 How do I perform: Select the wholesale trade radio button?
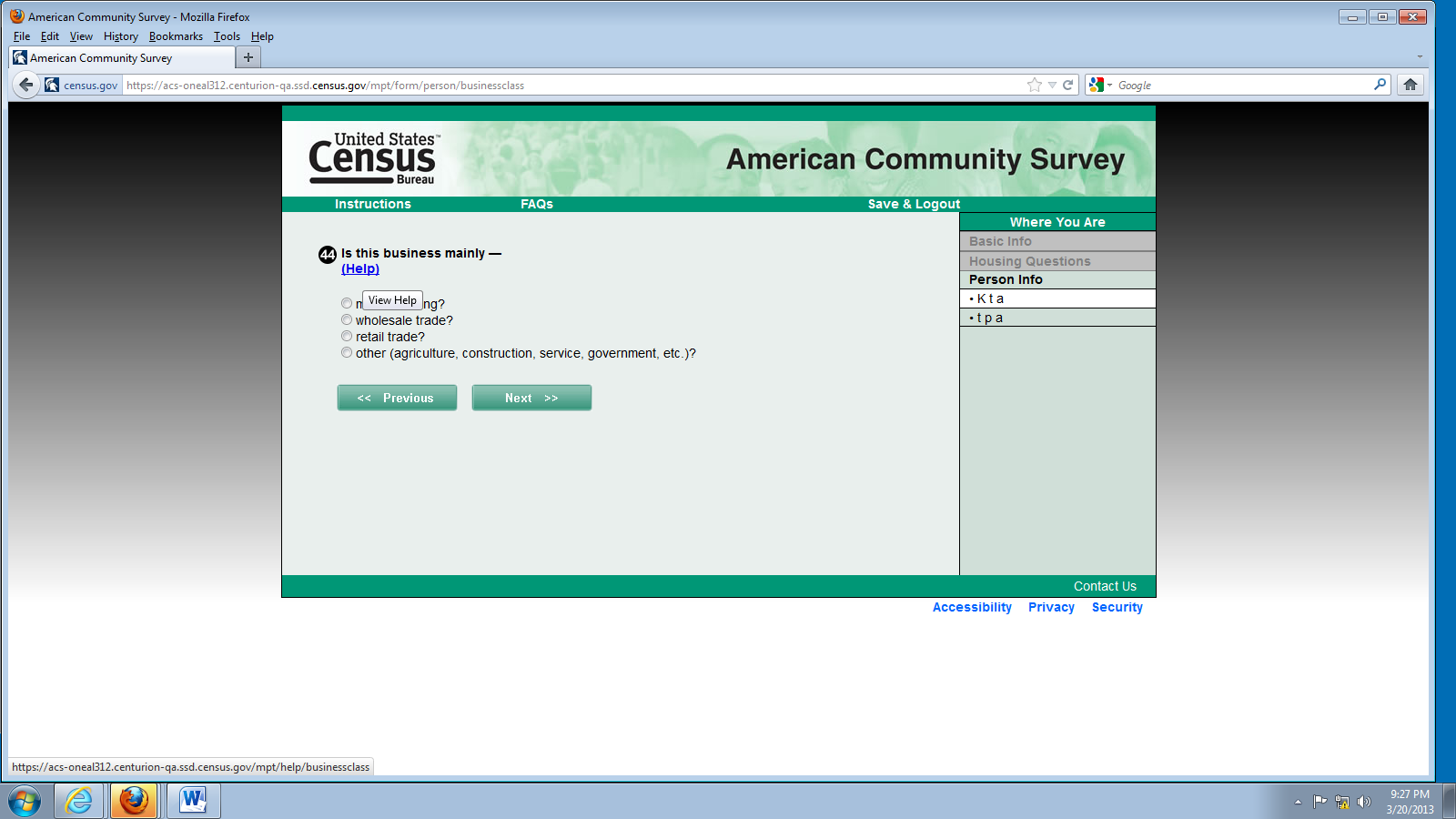(347, 319)
